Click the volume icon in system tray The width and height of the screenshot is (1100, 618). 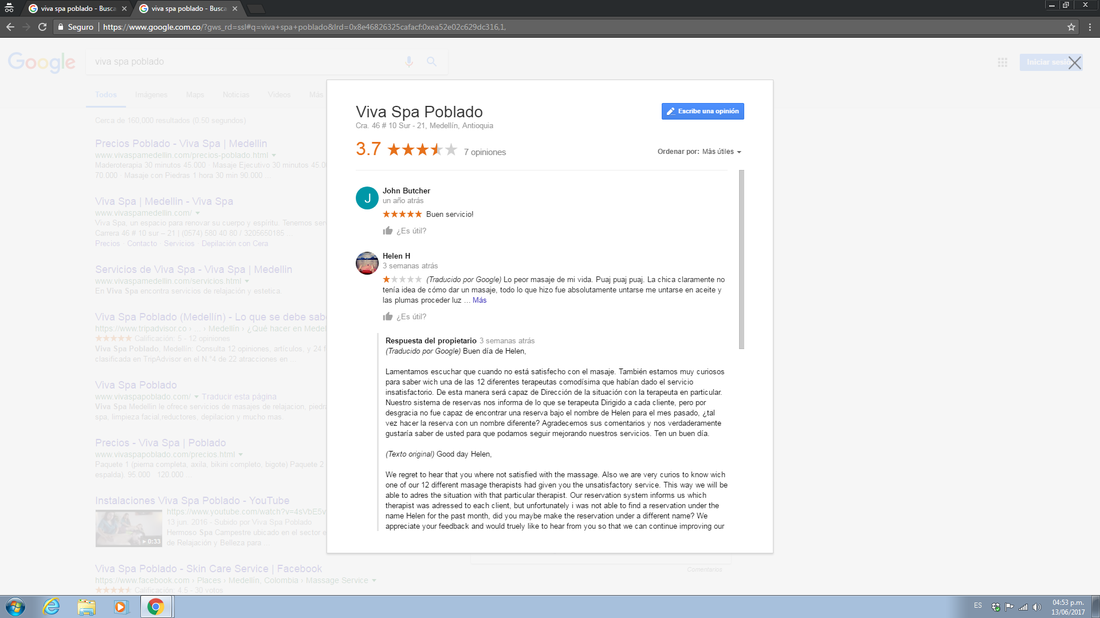(1037, 607)
